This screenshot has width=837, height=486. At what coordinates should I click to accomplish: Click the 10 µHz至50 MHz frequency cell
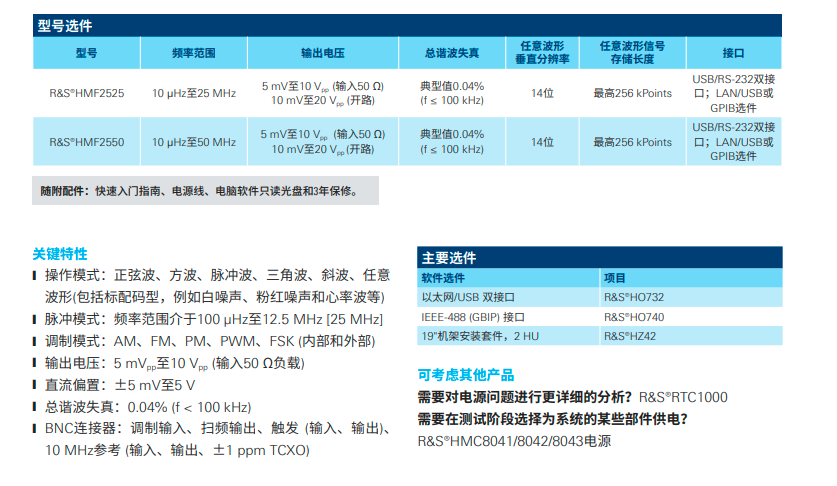(194, 142)
